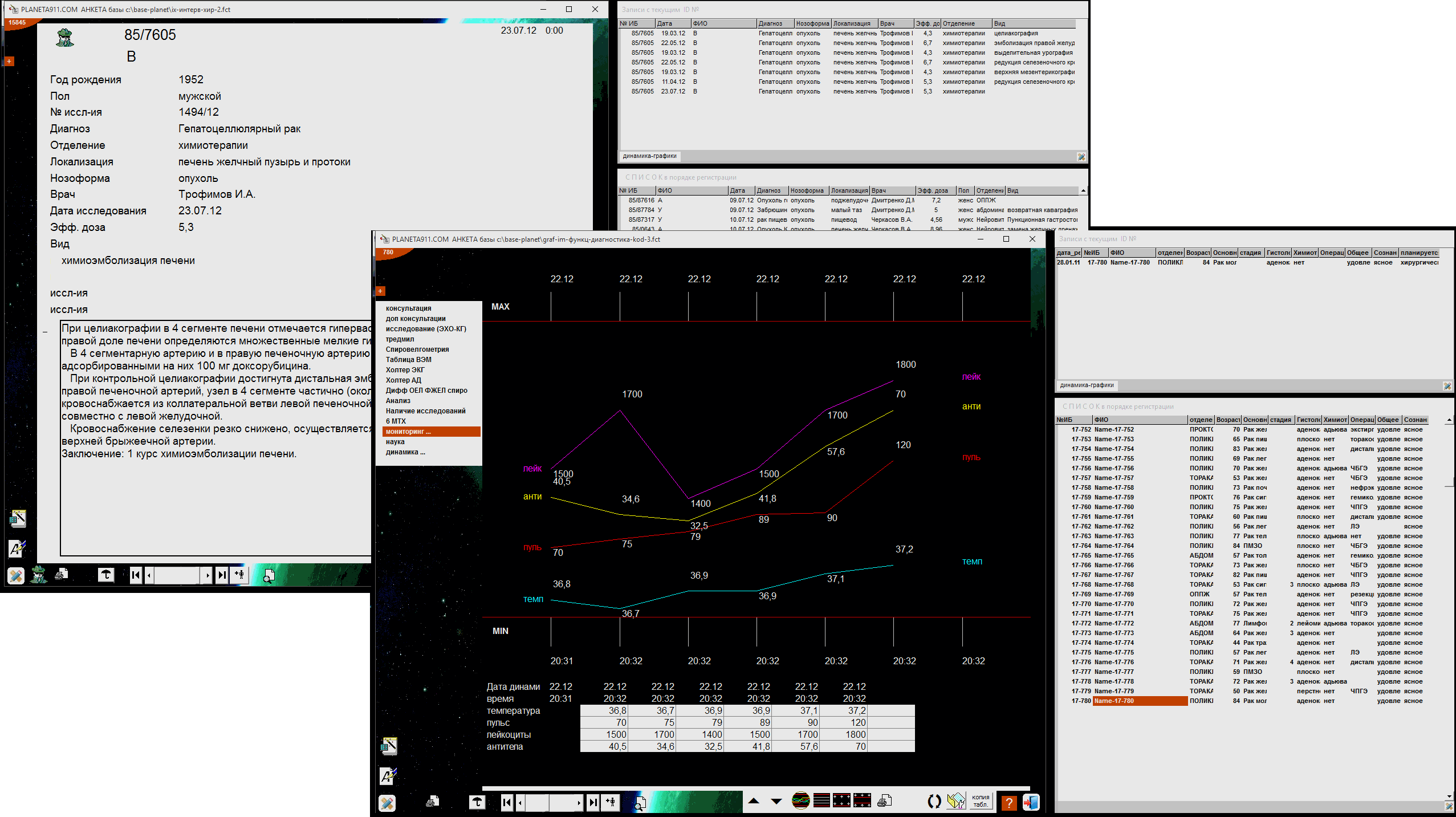The width and height of the screenshot is (1456, 817).
Task: Select the 'динамика ...' menu entry
Action: click(x=405, y=452)
